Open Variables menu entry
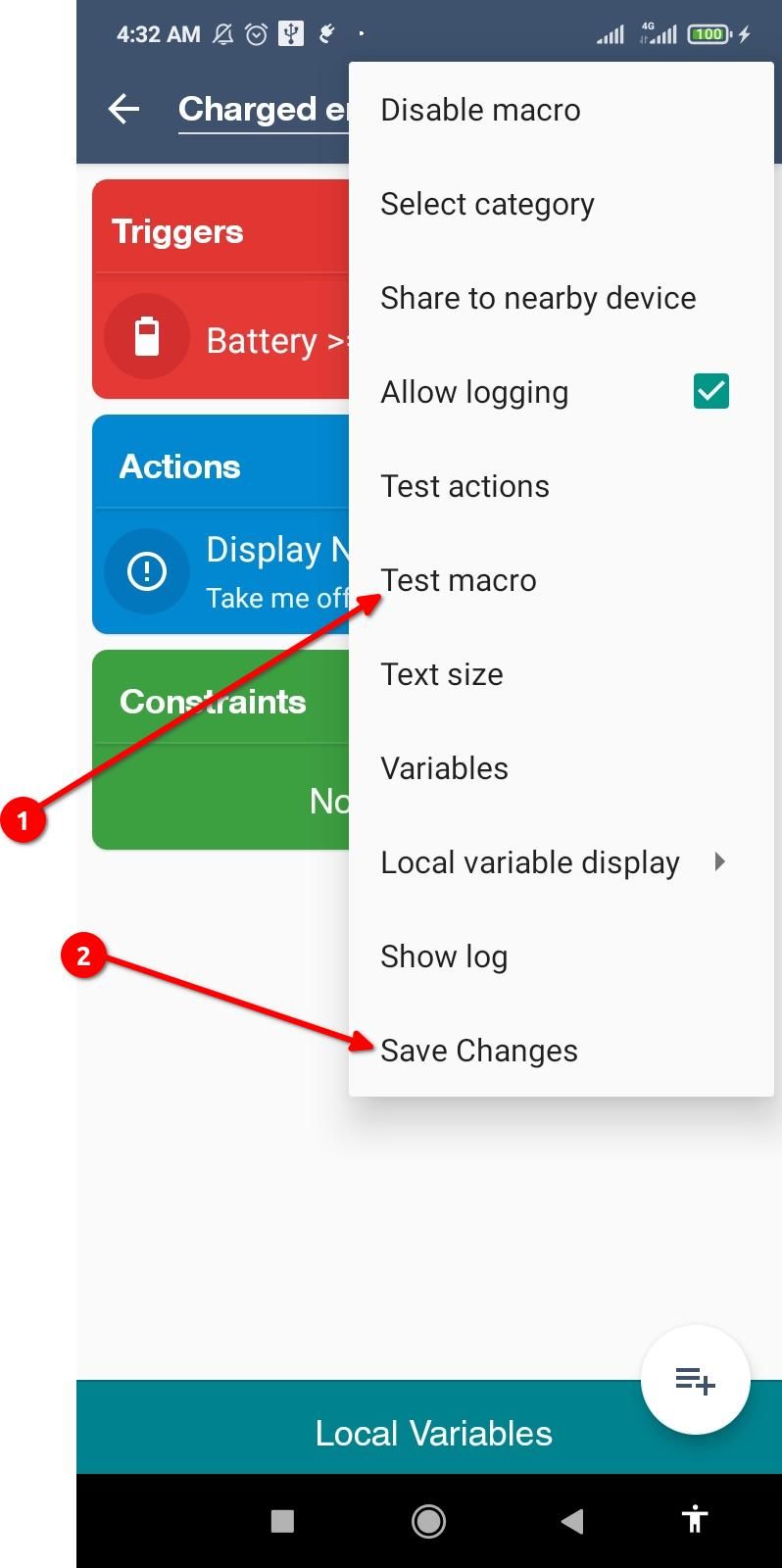This screenshot has height=1568, width=782. (x=562, y=768)
